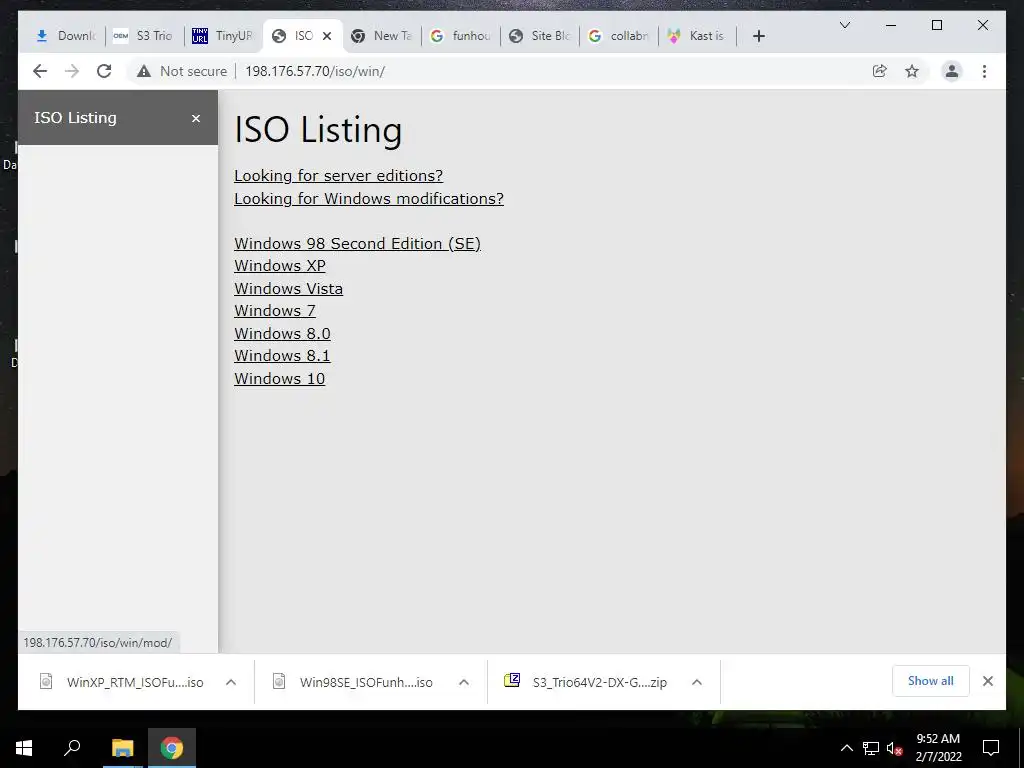Switch to the collabnet Google tab

[620, 36]
